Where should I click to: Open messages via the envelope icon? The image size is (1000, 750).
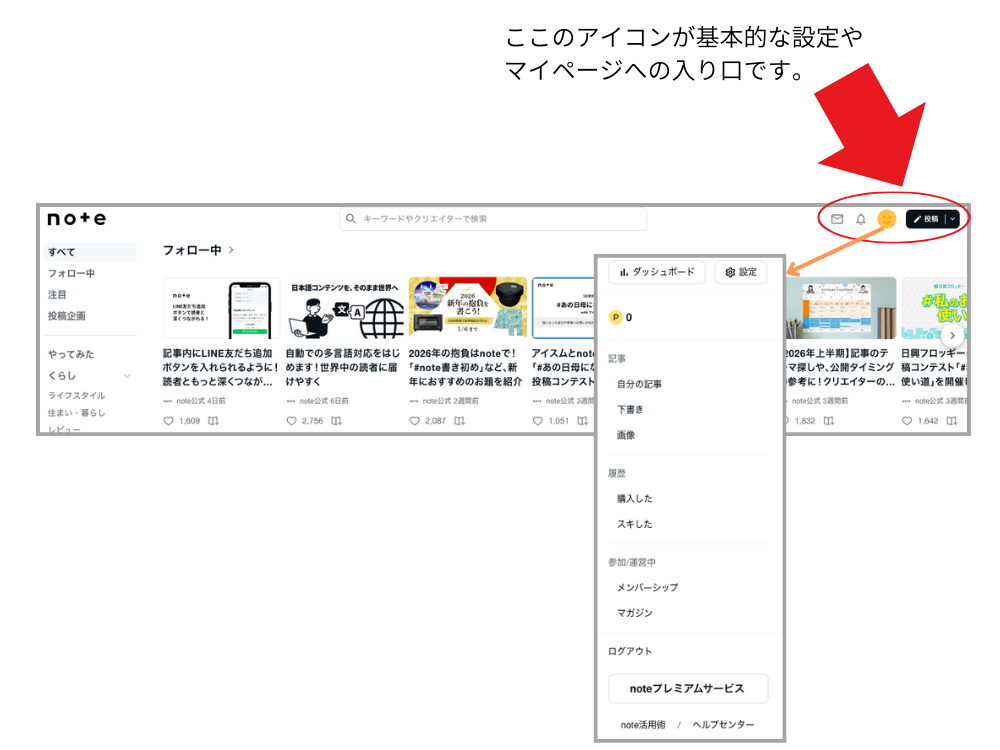(838, 218)
